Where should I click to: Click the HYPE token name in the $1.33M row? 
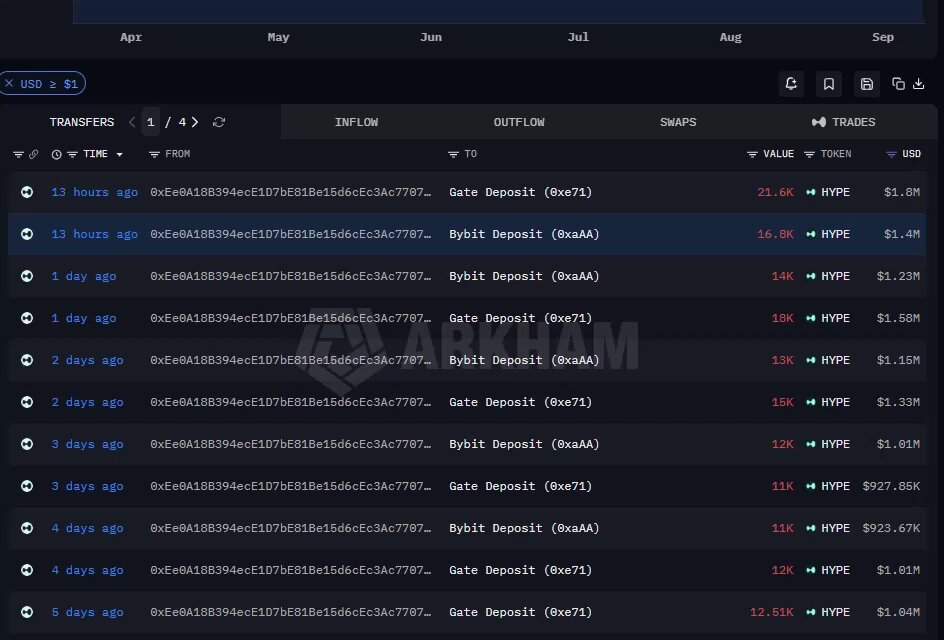click(x=836, y=402)
